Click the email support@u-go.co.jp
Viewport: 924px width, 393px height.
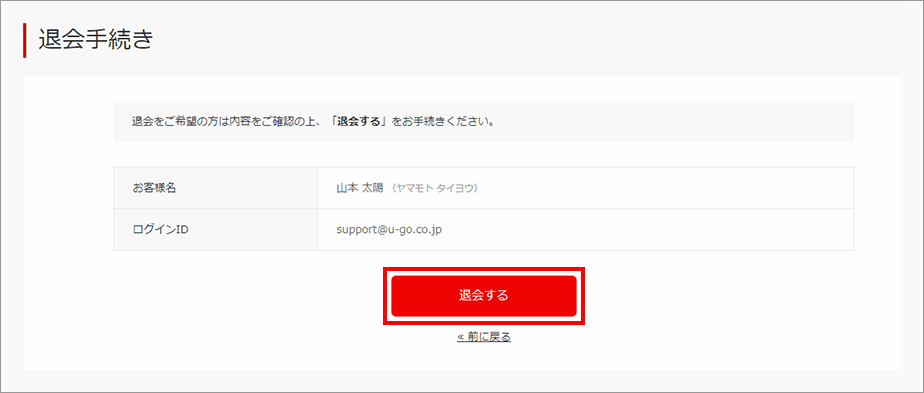[389, 230]
